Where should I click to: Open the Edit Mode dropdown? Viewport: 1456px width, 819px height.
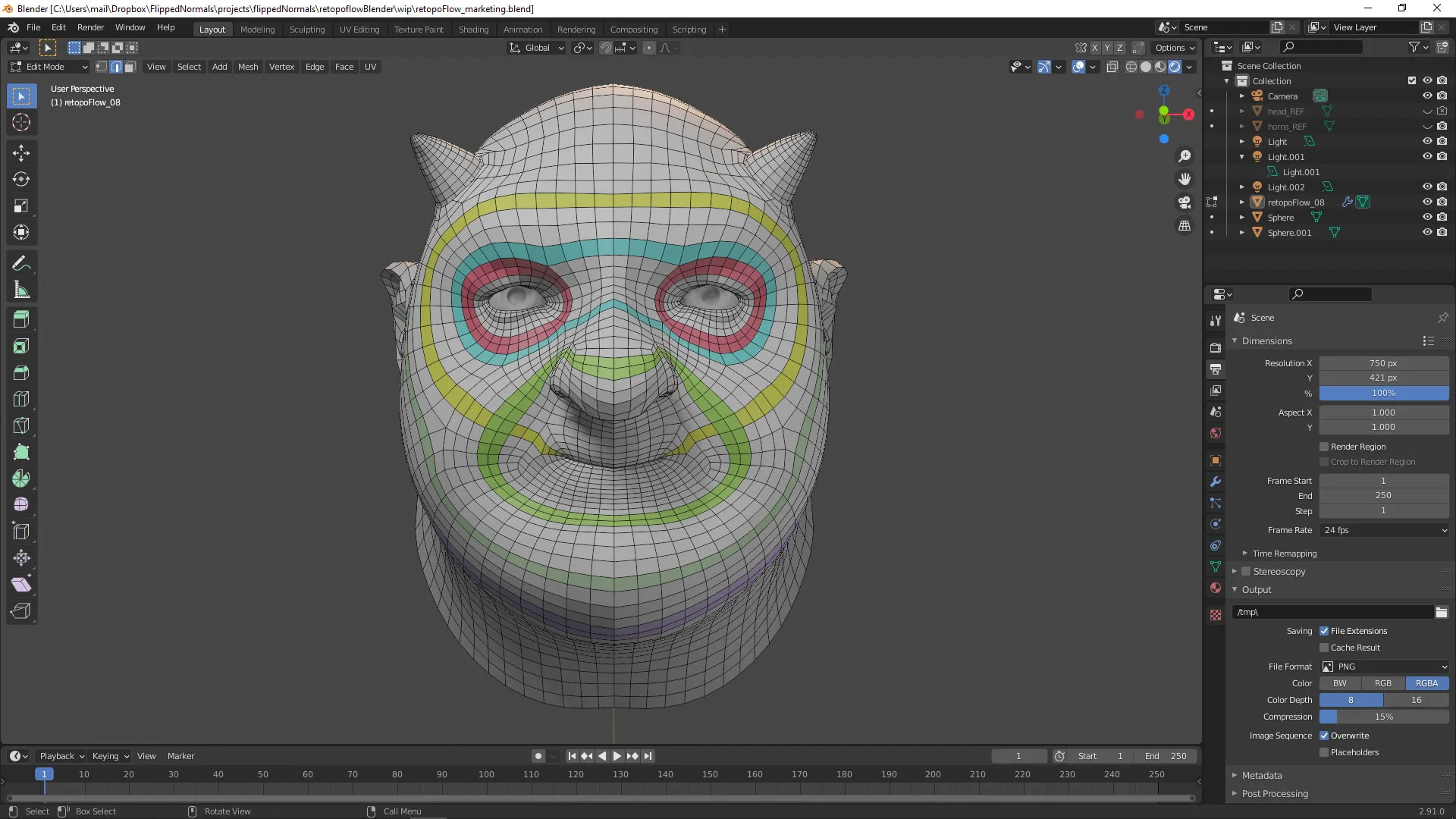pyautogui.click(x=49, y=67)
